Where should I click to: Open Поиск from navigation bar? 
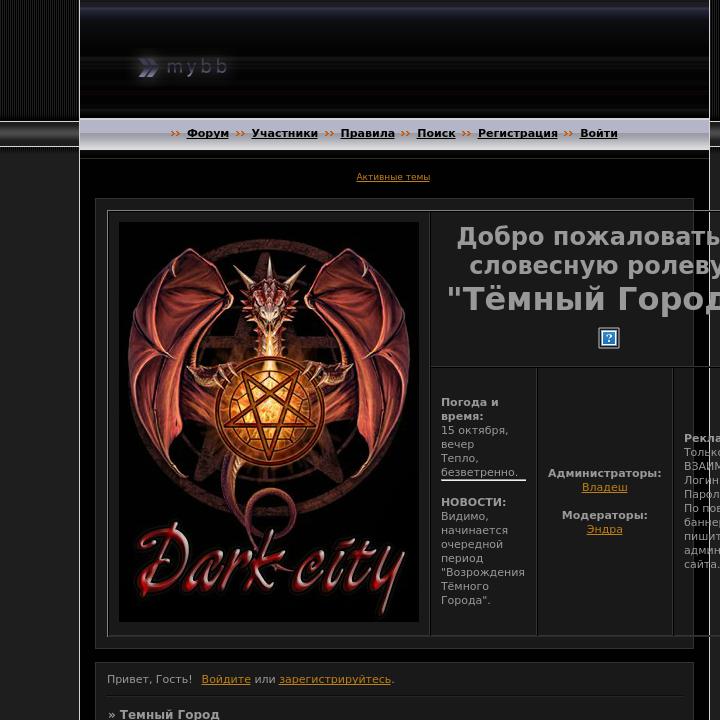coord(436,133)
